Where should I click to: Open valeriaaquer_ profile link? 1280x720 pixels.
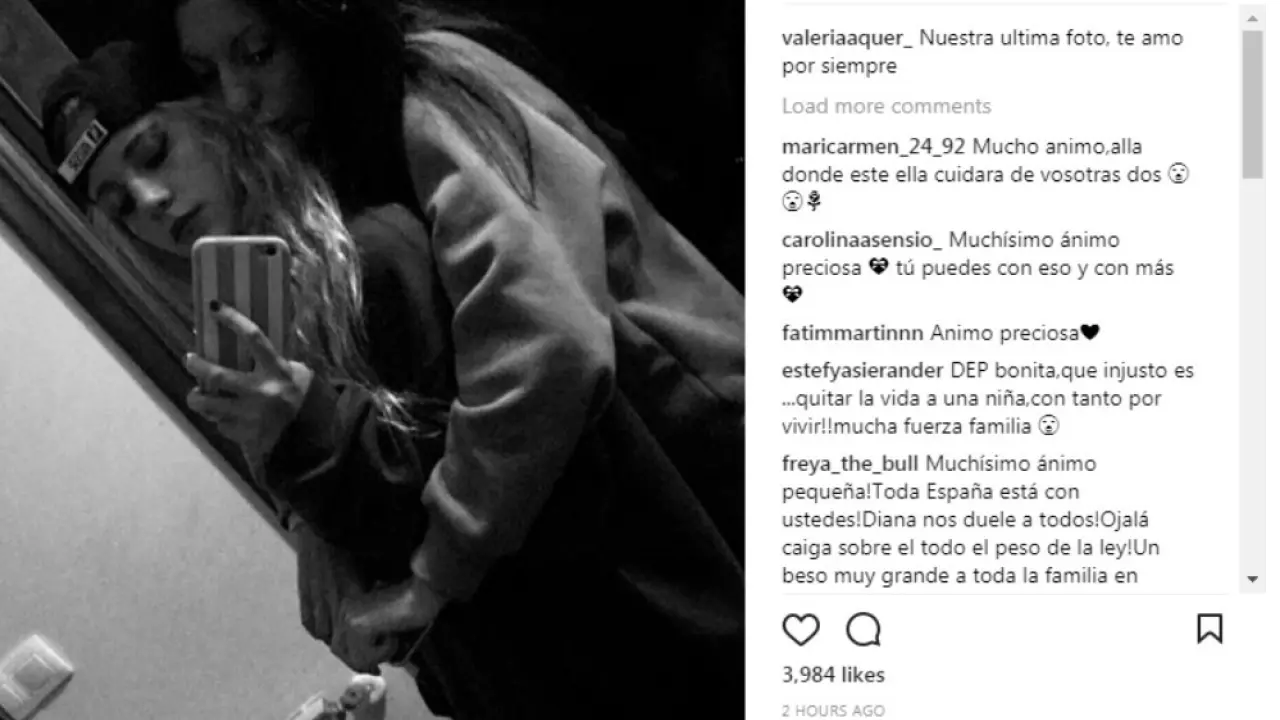(x=846, y=39)
